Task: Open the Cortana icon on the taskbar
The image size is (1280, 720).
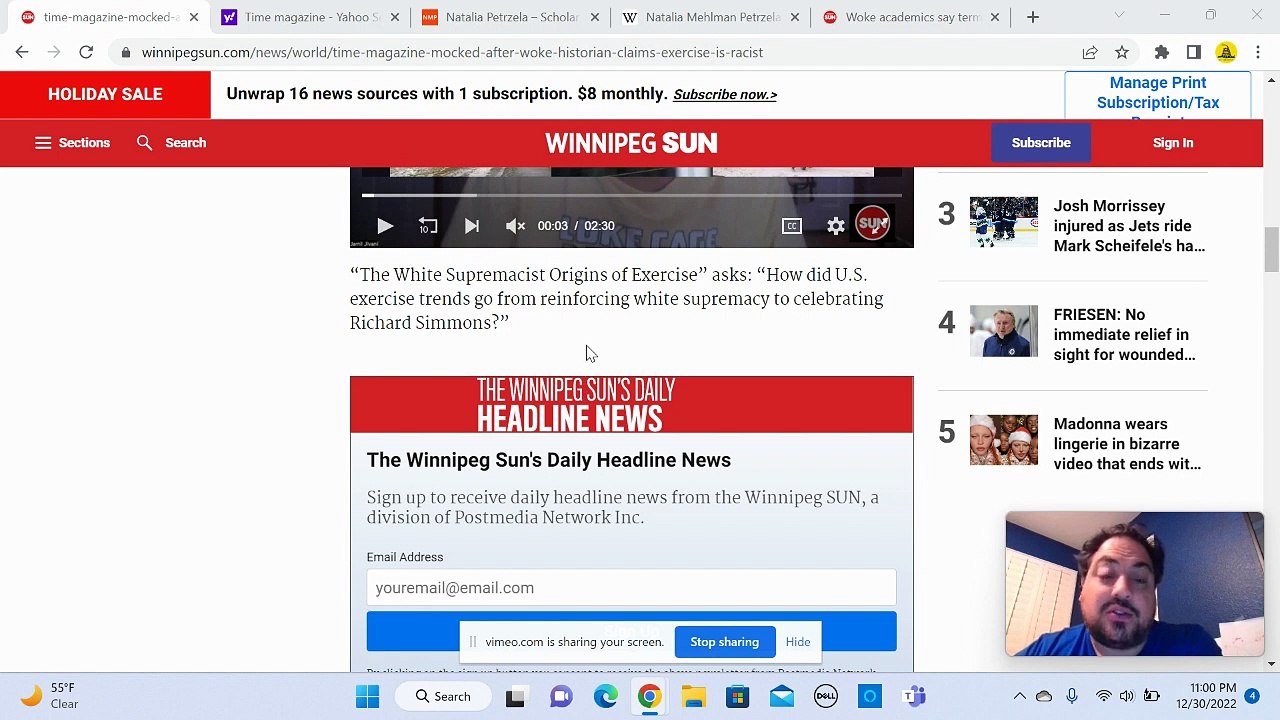Action: pos(870,697)
